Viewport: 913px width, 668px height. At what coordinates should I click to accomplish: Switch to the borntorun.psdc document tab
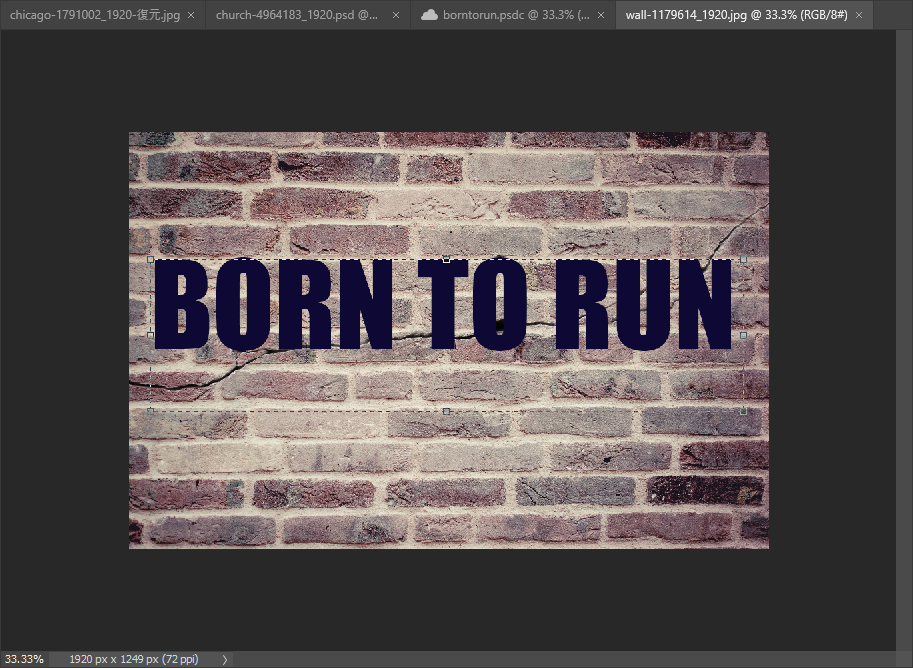point(516,15)
